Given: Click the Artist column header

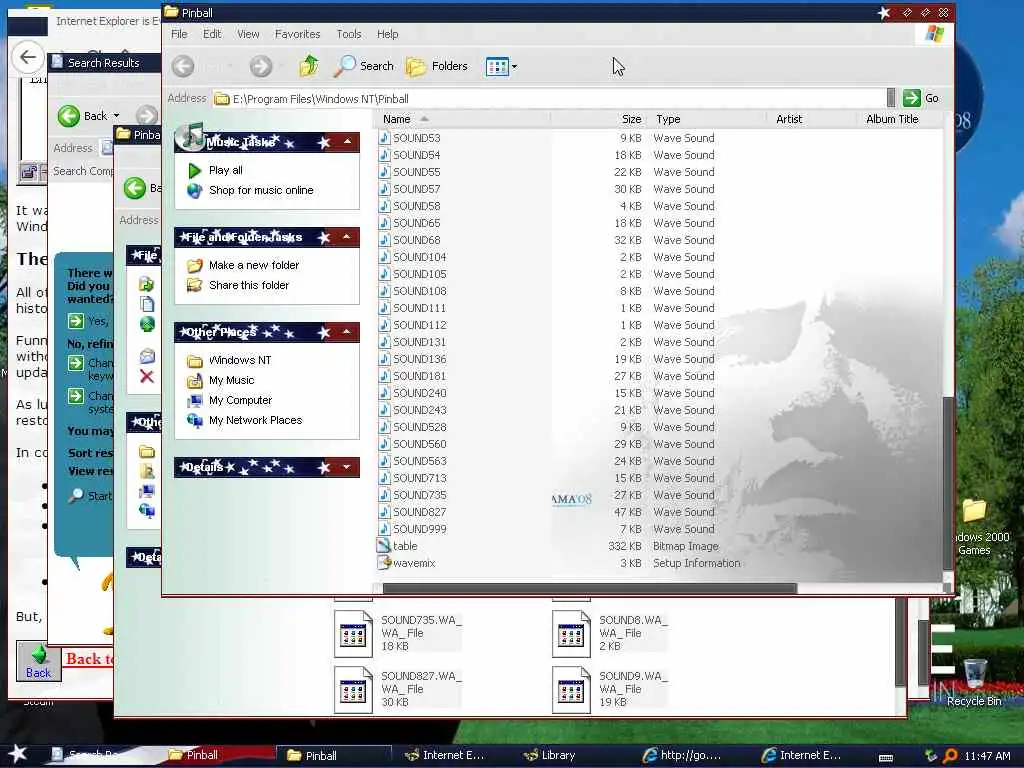Looking at the screenshot, I should [812, 119].
